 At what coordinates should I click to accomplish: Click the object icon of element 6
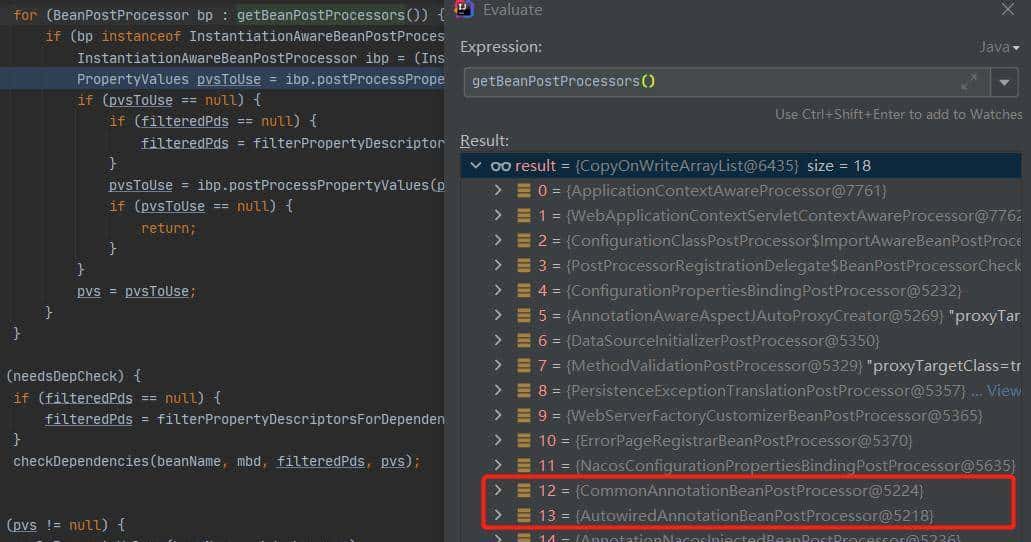coord(523,341)
